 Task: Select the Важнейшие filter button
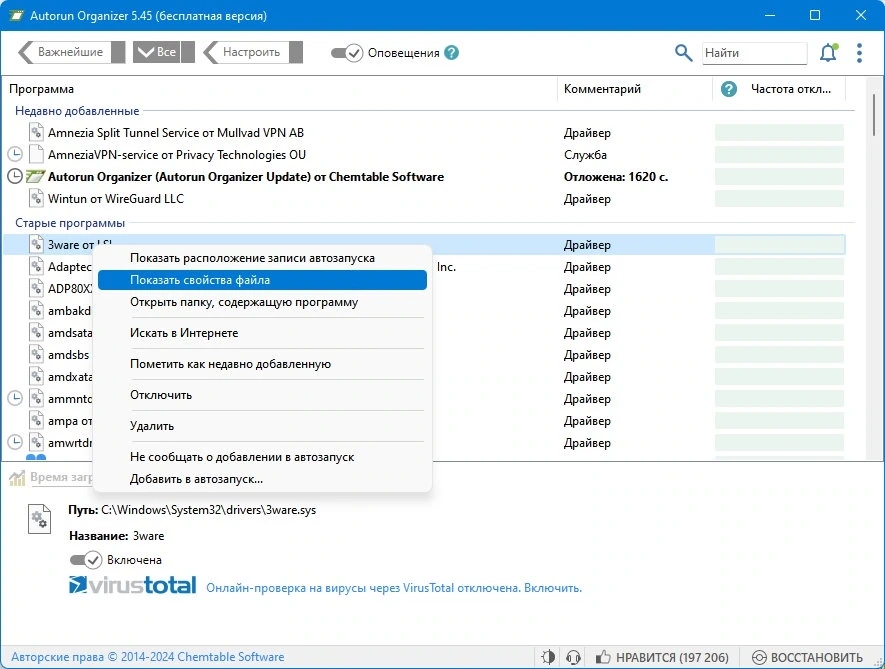tap(71, 52)
